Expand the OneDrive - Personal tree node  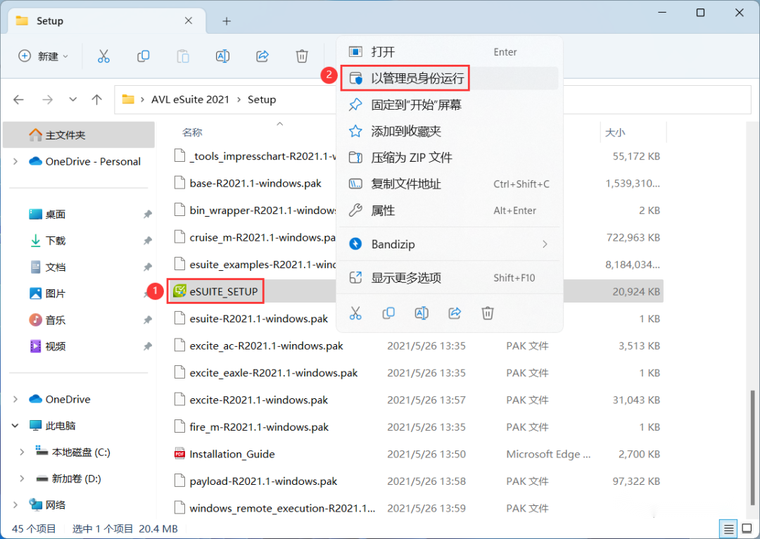click(x=16, y=161)
